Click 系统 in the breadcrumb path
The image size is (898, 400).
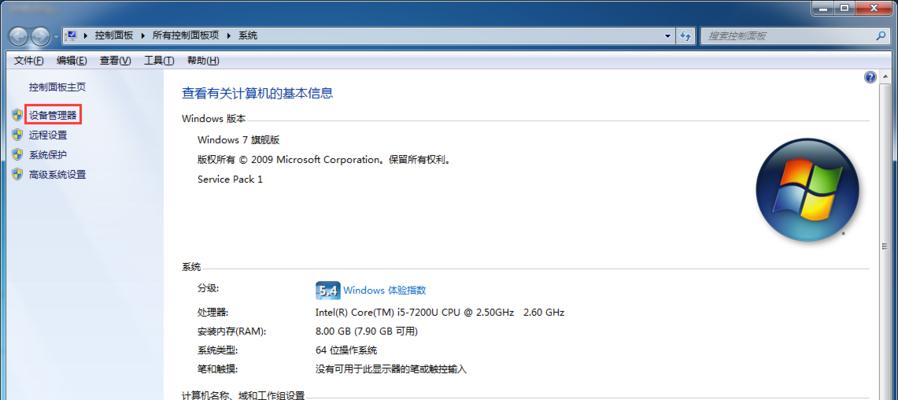(248, 36)
